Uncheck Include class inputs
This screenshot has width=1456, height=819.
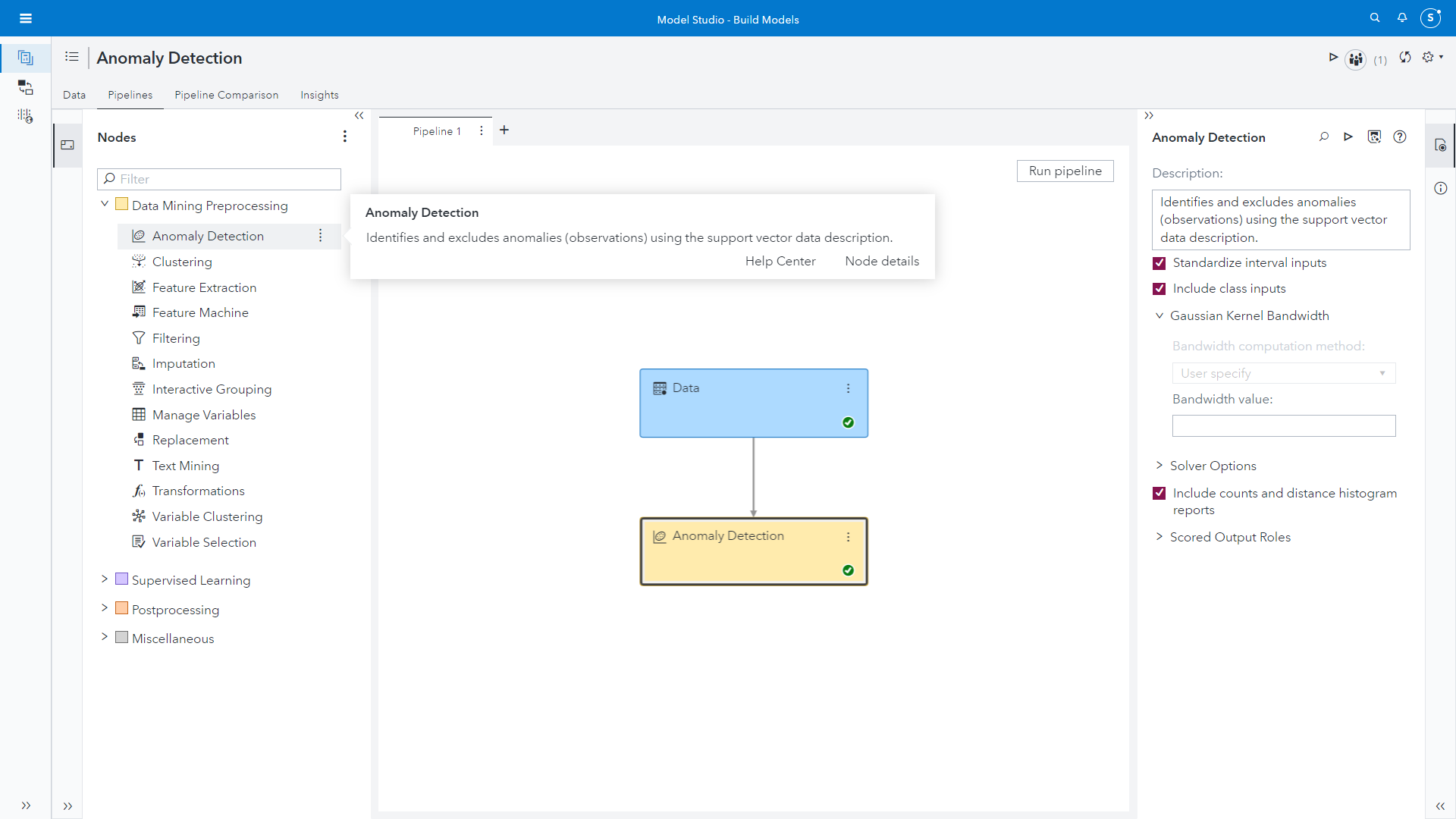point(1159,289)
